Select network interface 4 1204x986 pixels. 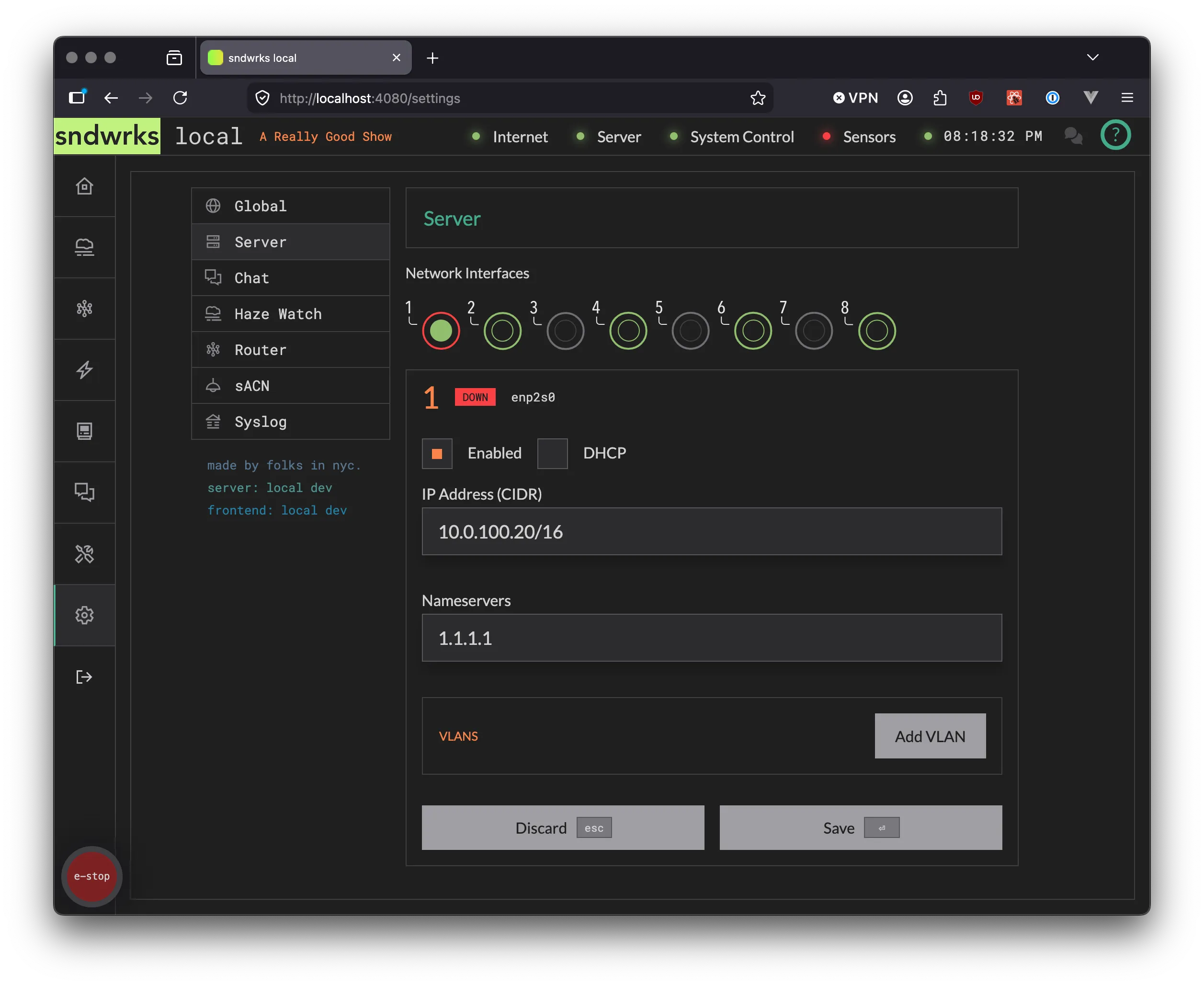628,331
